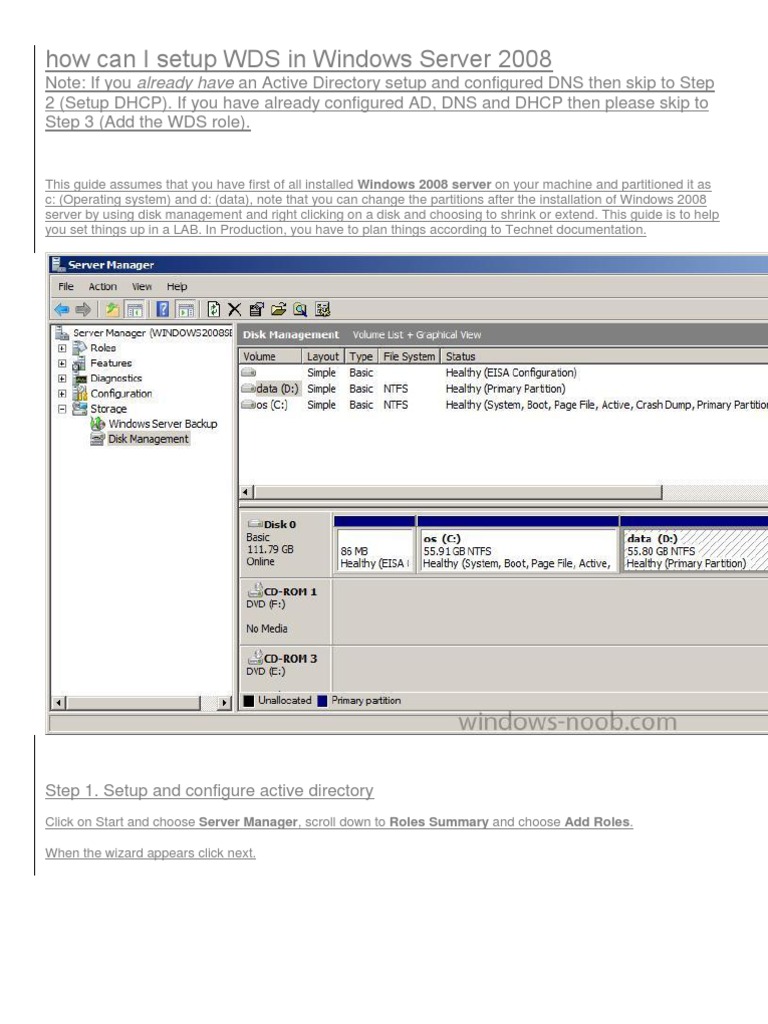The image size is (768, 1024).
Task: Click the Primary partition blue legend swatch
Action: (x=322, y=701)
